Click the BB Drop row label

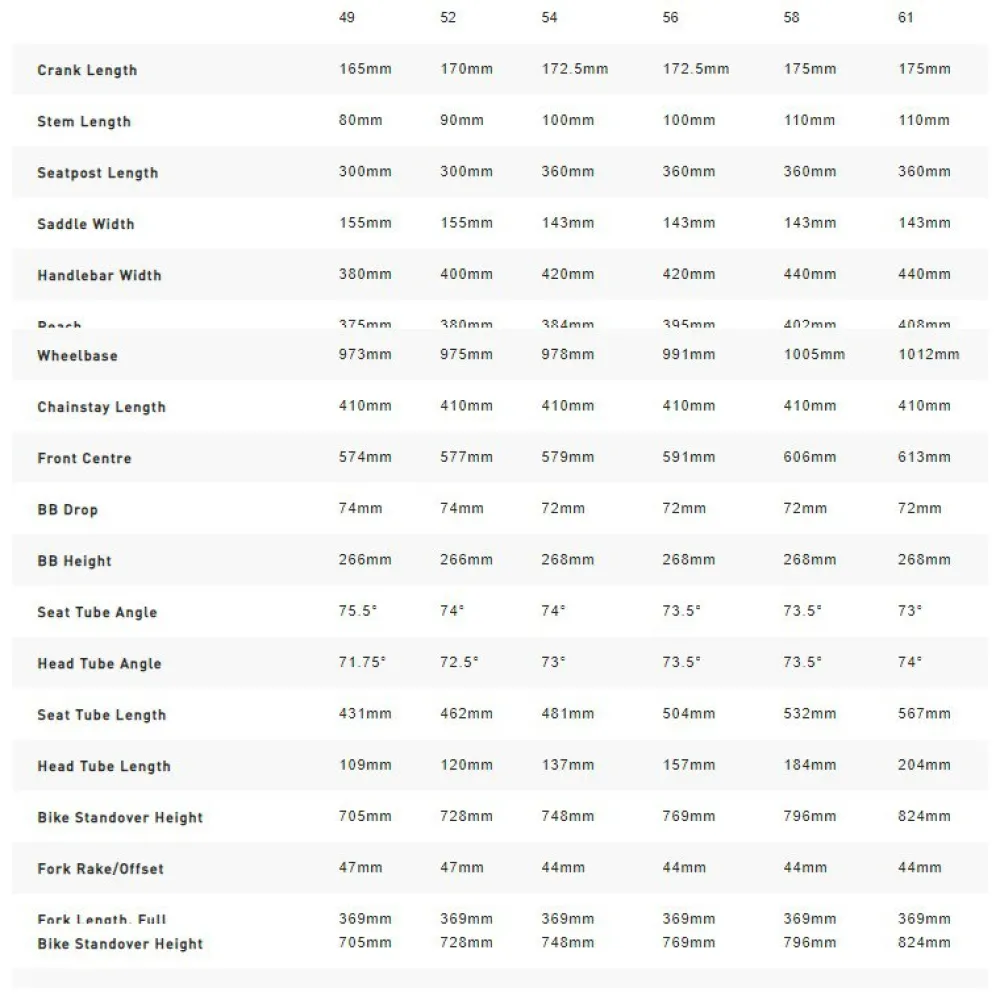[x=68, y=510]
